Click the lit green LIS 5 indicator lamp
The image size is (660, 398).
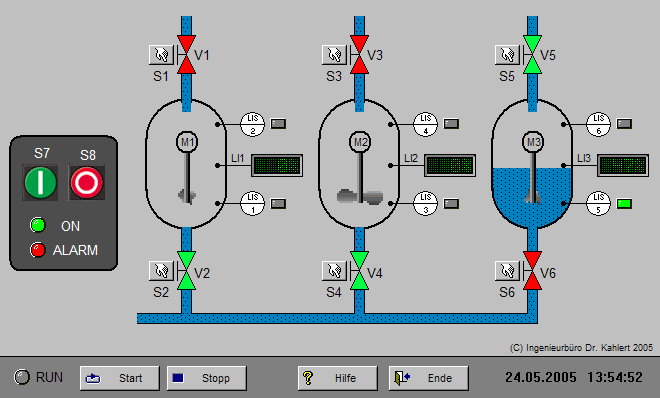tap(624, 204)
